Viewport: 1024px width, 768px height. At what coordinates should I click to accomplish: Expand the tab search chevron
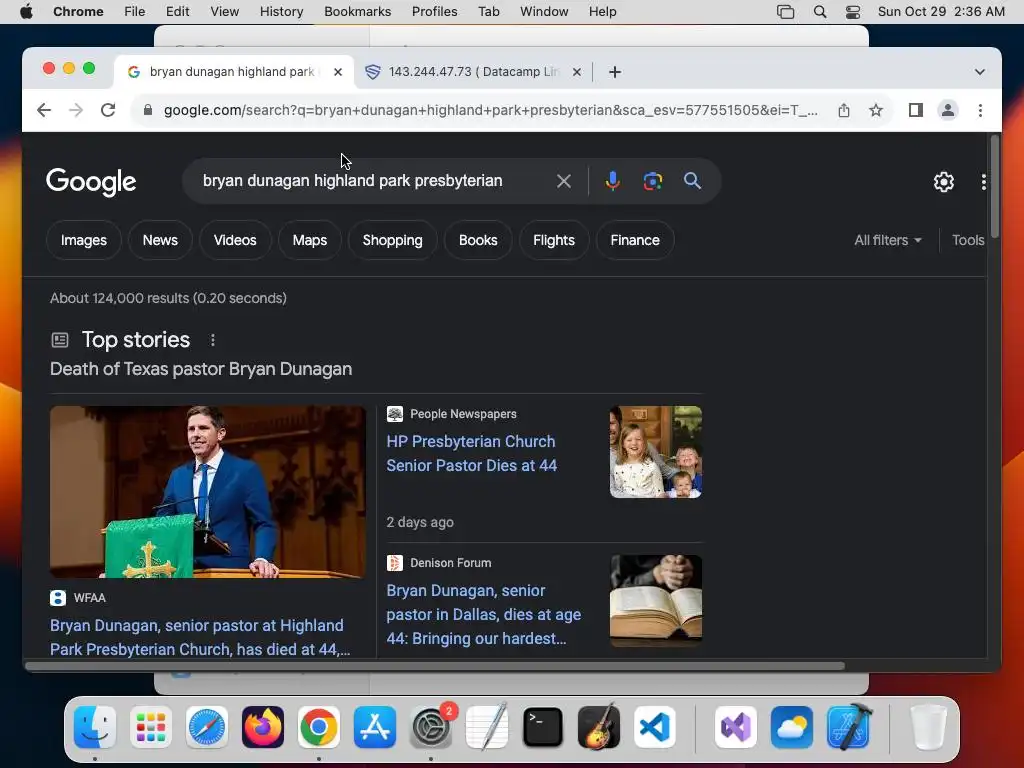pos(980,72)
